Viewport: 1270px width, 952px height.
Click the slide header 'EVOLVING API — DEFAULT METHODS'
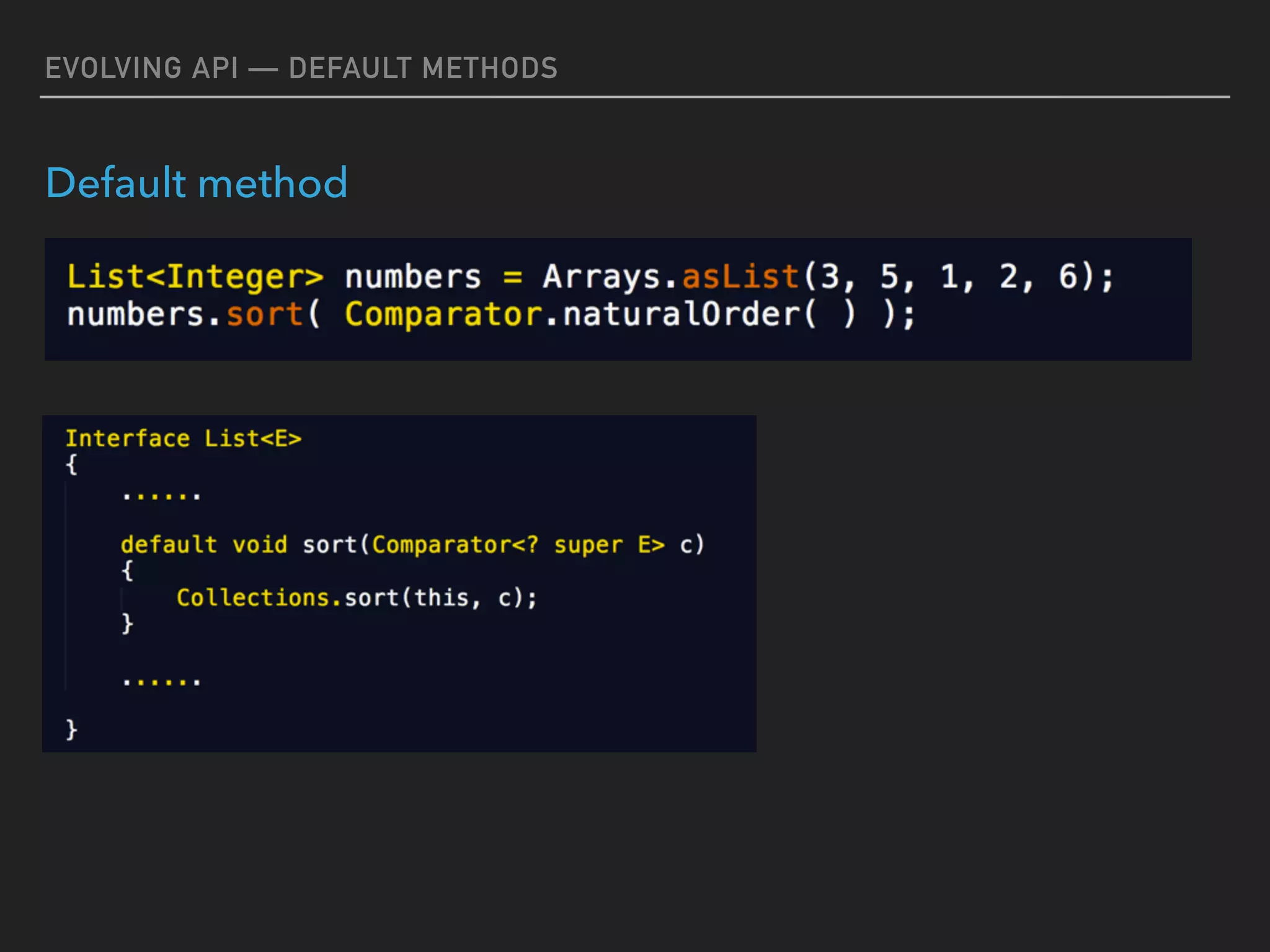(x=301, y=68)
